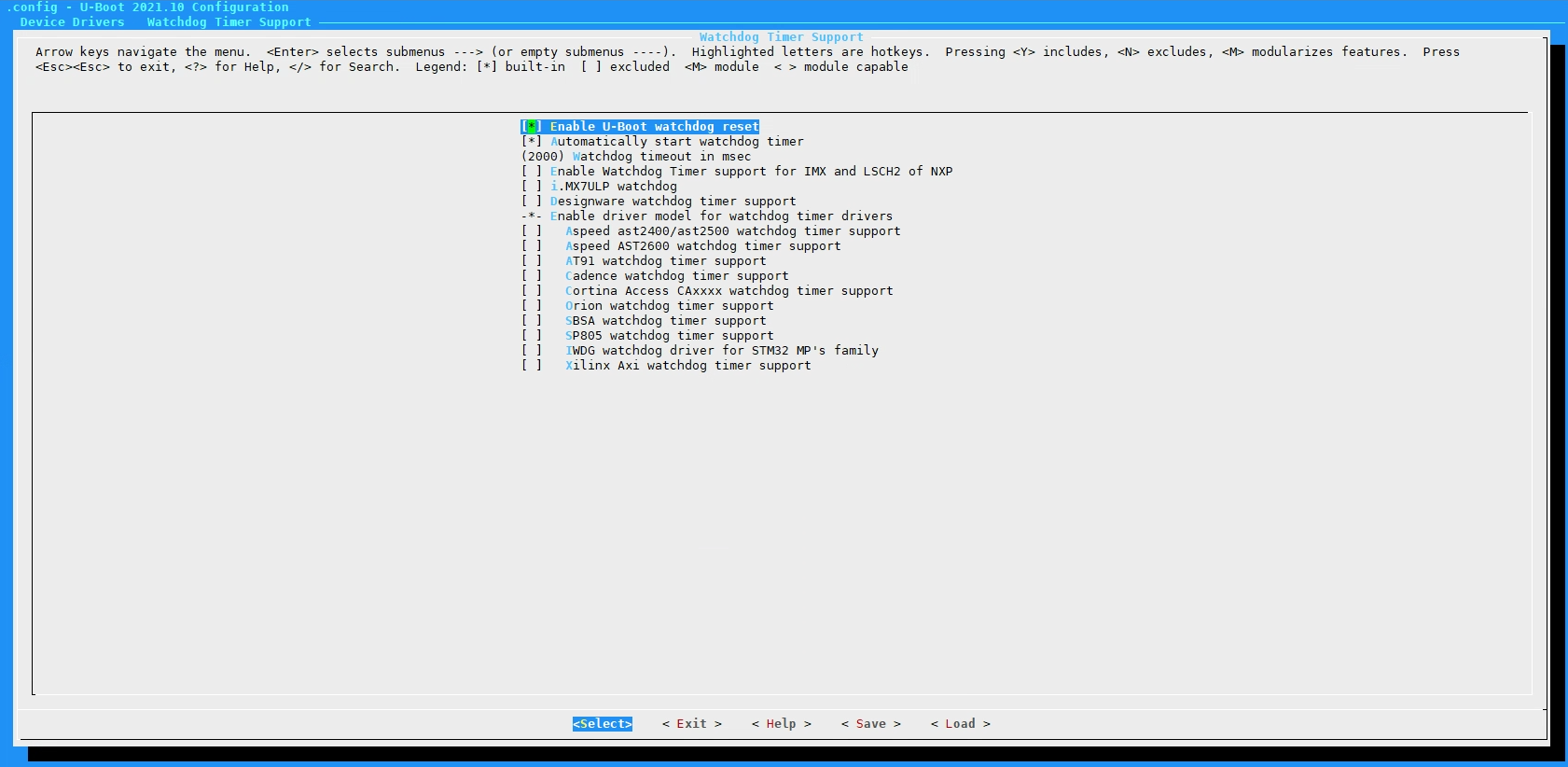Image resolution: width=1568 pixels, height=767 pixels.
Task: Select 'SP805 watchdog timer support' label
Action: click(x=669, y=336)
